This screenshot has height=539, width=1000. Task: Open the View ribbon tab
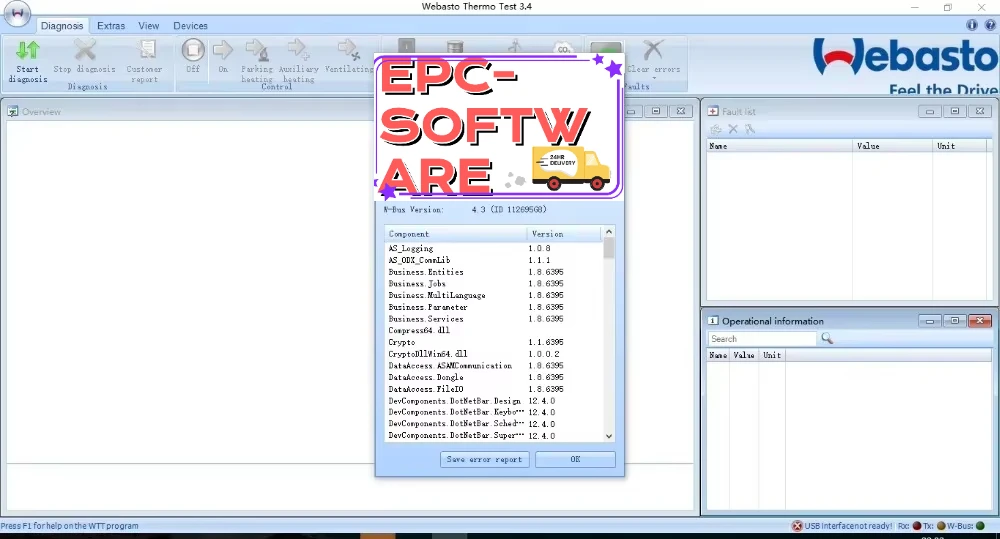tap(149, 26)
